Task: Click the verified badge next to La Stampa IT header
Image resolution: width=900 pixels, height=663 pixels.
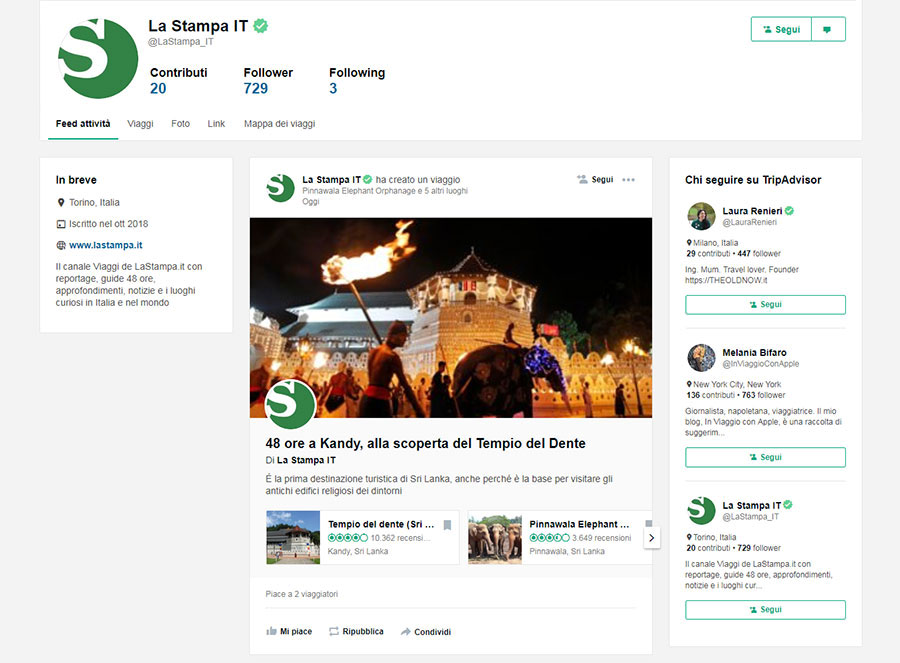Action: [261, 26]
